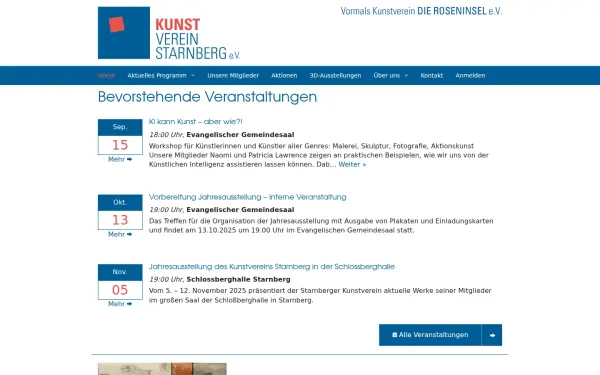This screenshot has height=375, width=600.
Task: Open event 'KI kann Kunst – aber wie?!'
Action: [x=196, y=122]
